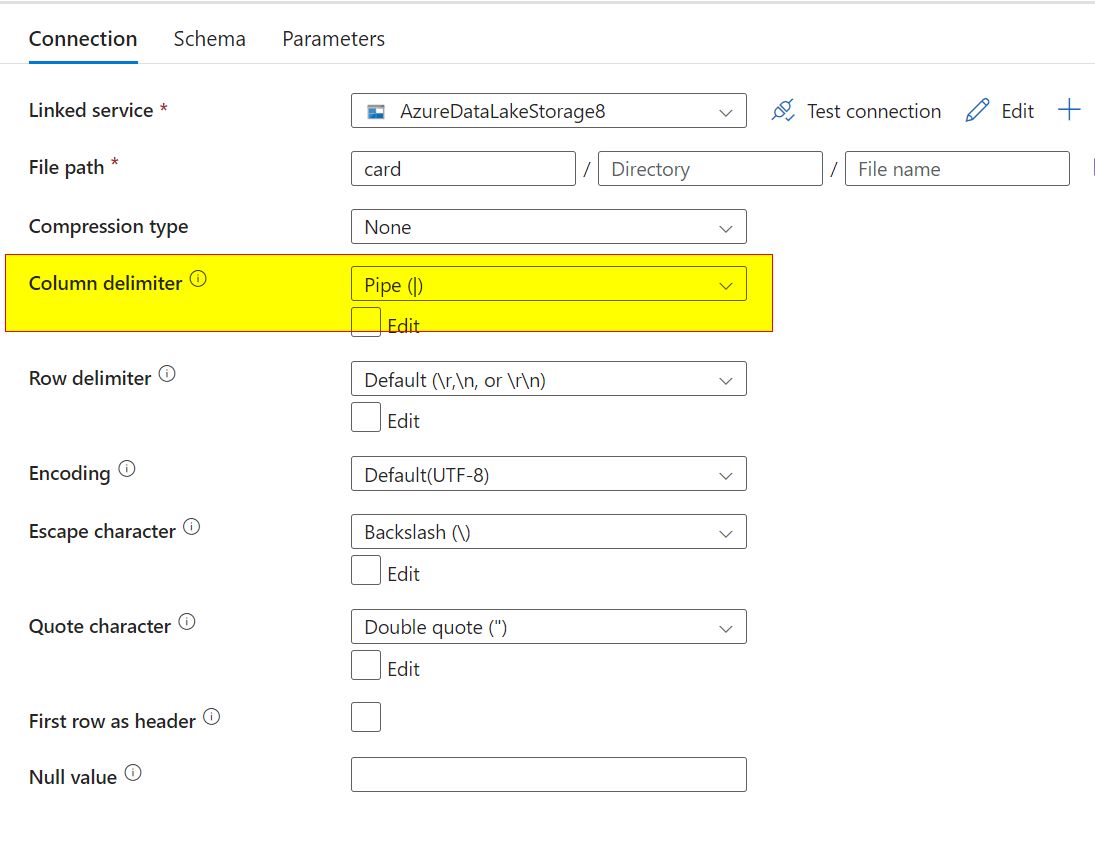Click the pencil icon to edit linked service
This screenshot has height=855, width=1095.
[x=977, y=110]
